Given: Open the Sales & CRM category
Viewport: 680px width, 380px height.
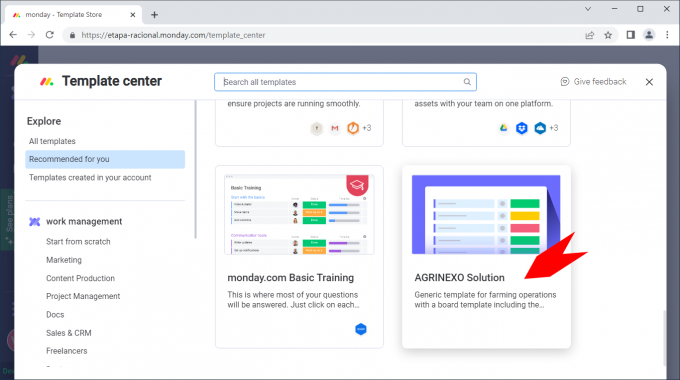Looking at the screenshot, I should click(x=69, y=333).
